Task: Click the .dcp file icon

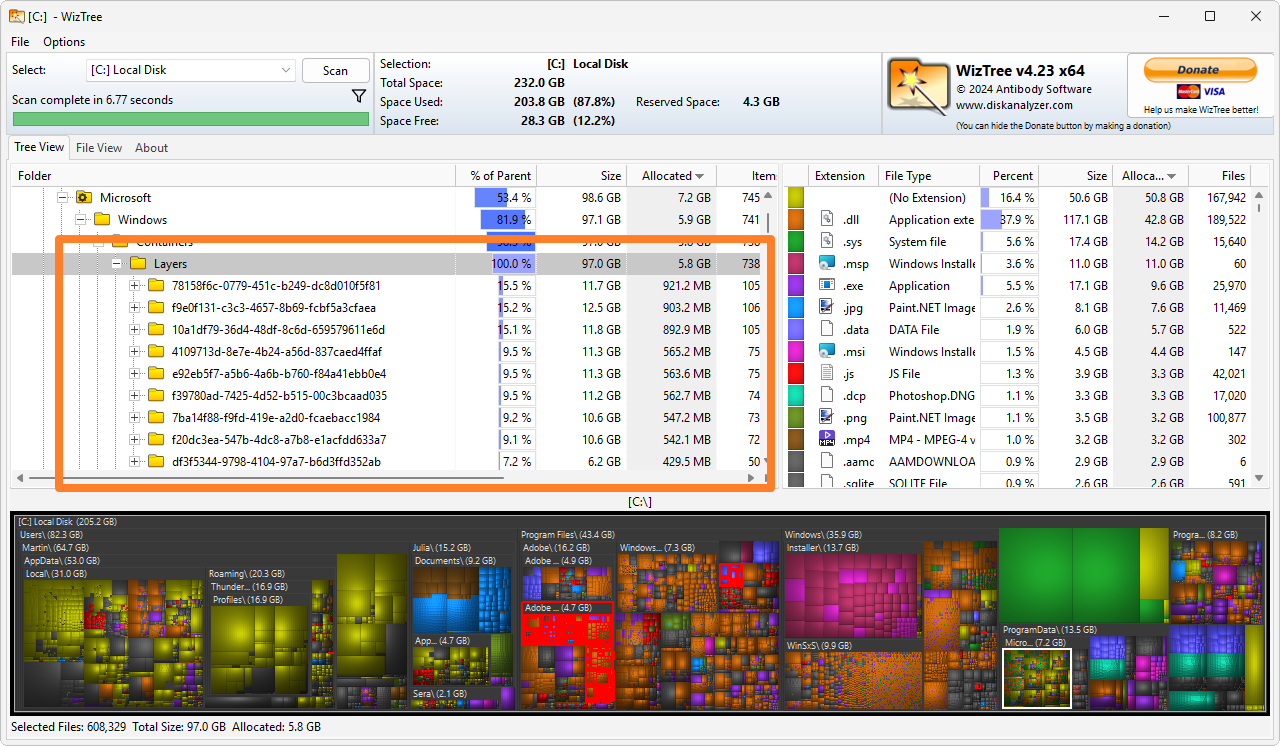Action: point(827,395)
